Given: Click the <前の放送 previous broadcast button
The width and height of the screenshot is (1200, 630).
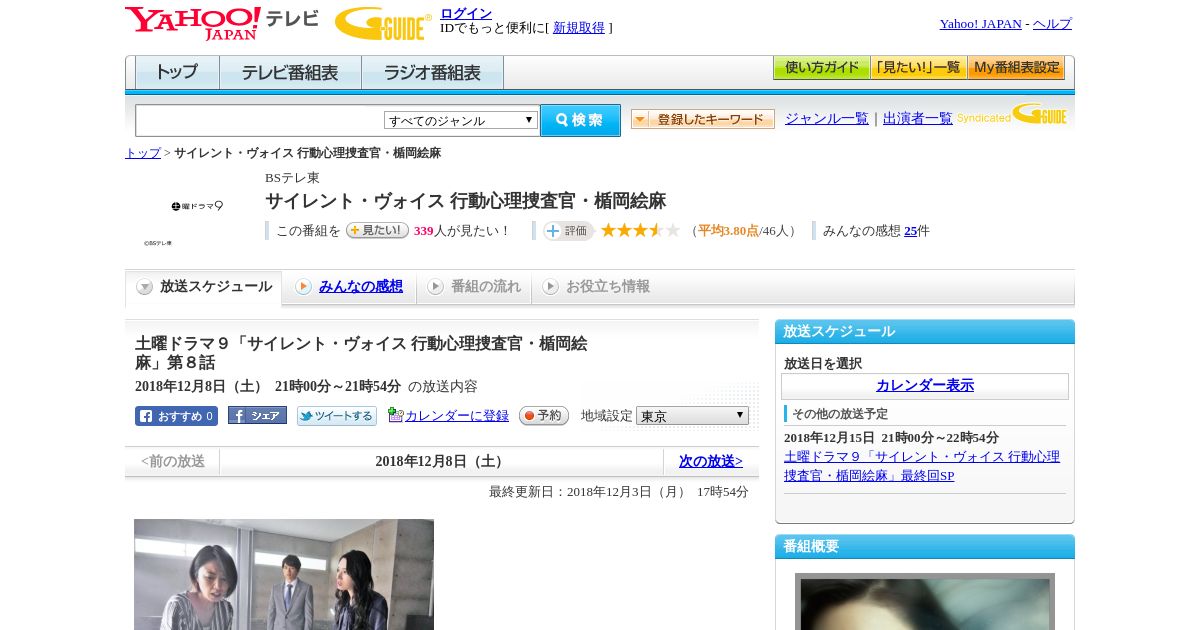Looking at the screenshot, I should 173,462.
